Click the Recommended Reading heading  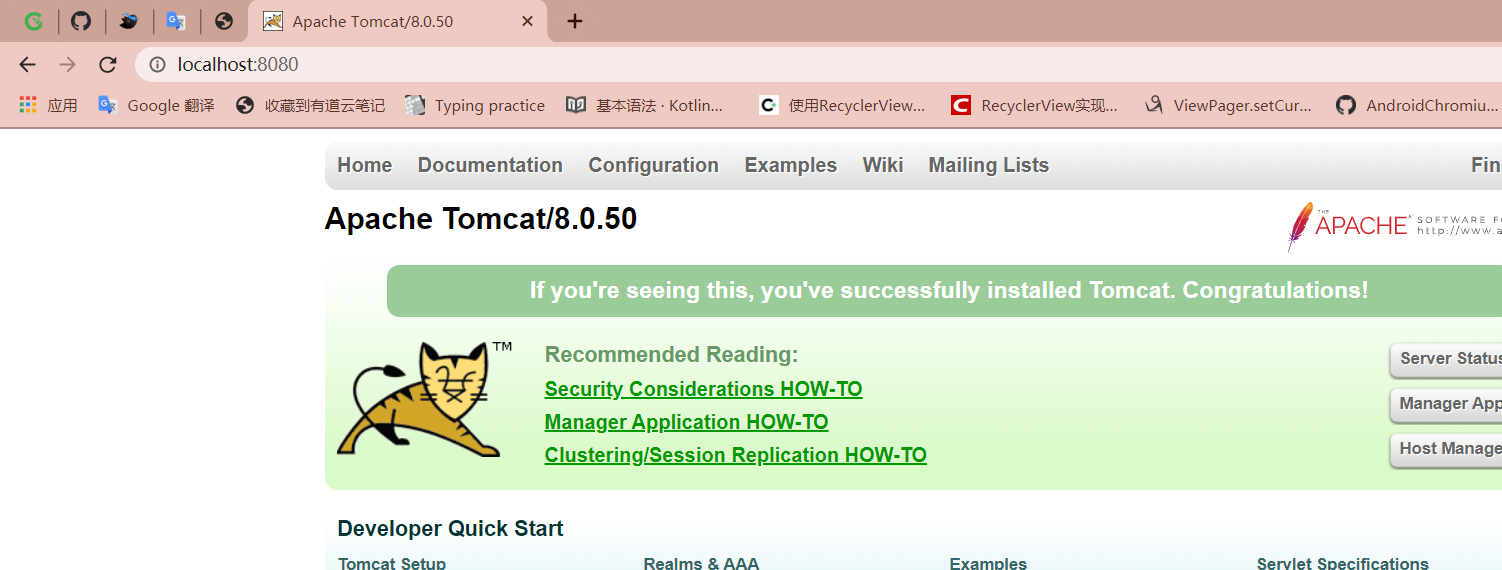coord(671,355)
